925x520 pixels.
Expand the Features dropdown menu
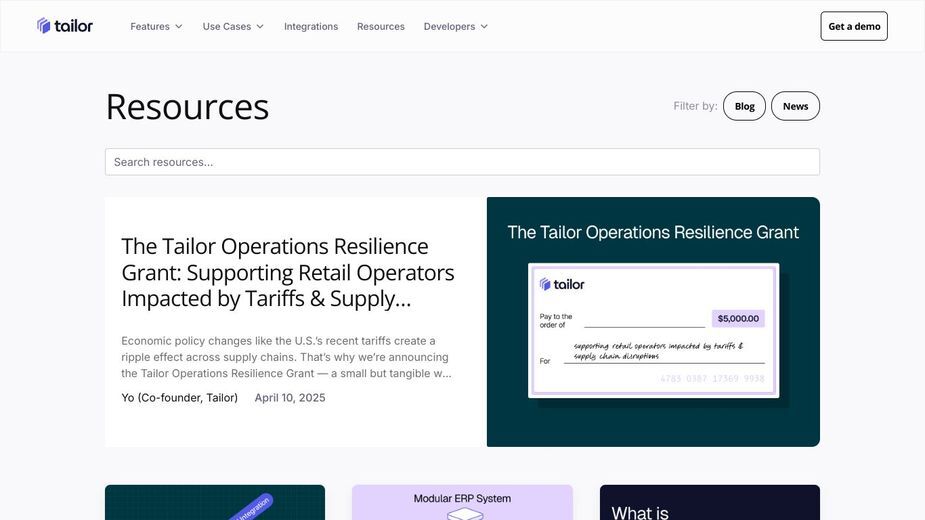(x=156, y=27)
